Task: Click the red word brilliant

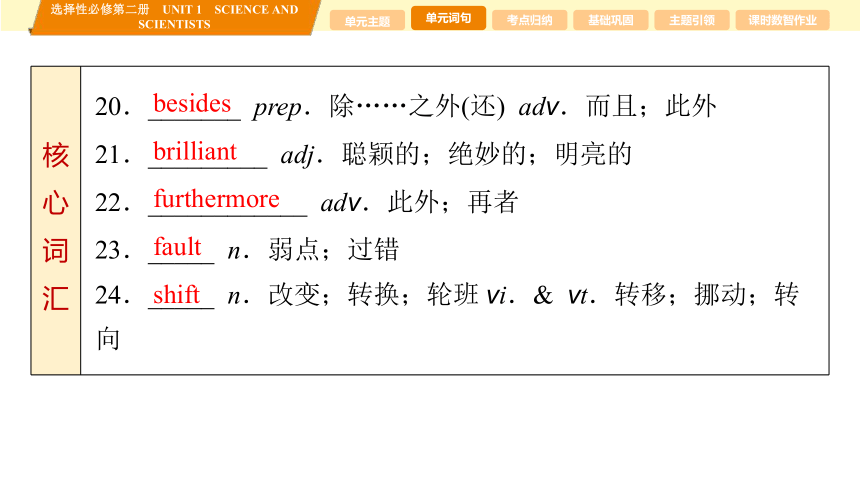Action: tap(195, 151)
